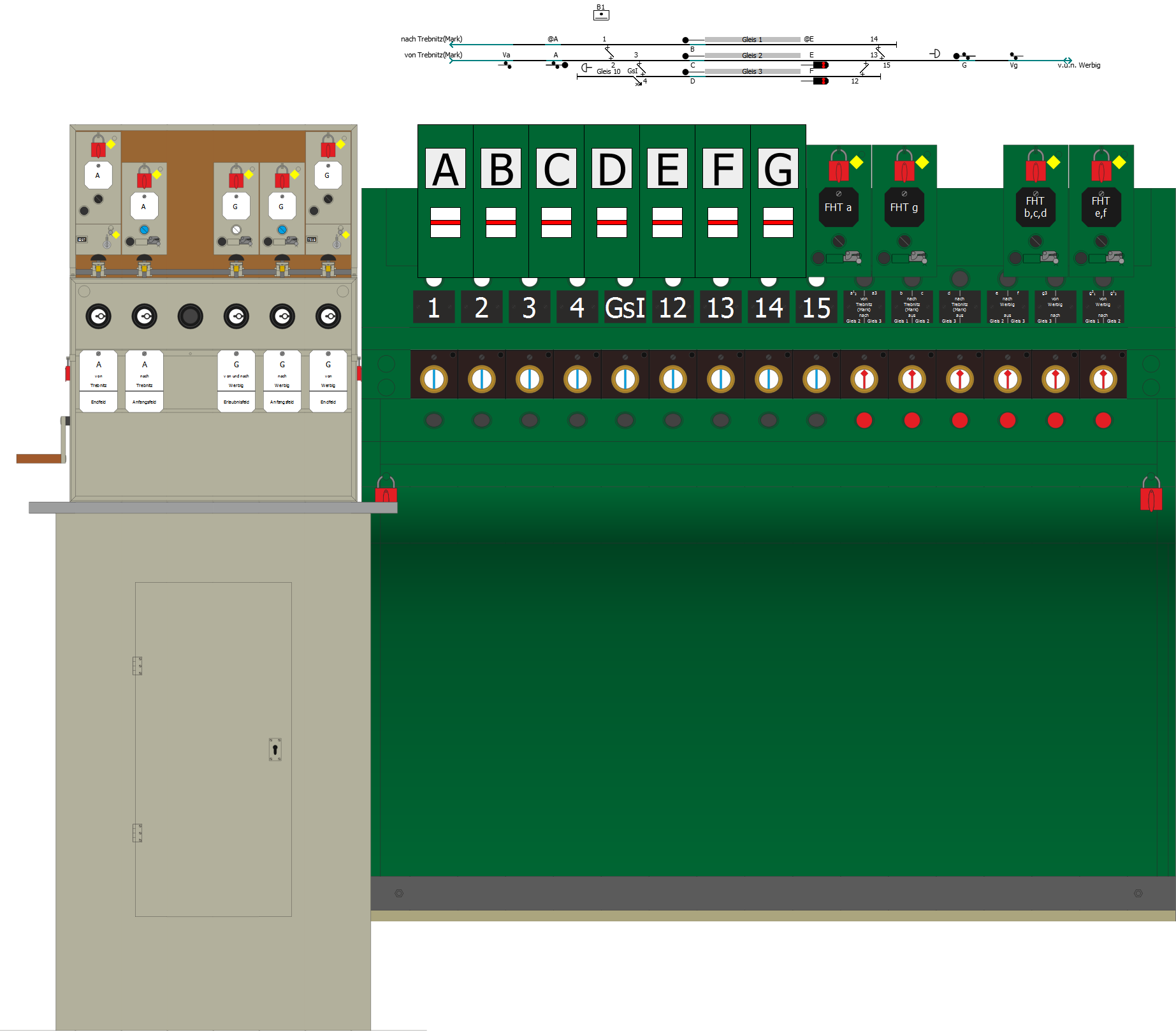This screenshot has width=1176, height=1031.
Task: Click the Gleis 2 track on the diagram
Action: (752, 55)
